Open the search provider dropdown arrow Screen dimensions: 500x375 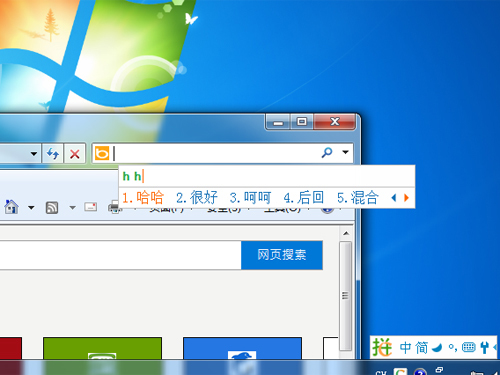345,152
